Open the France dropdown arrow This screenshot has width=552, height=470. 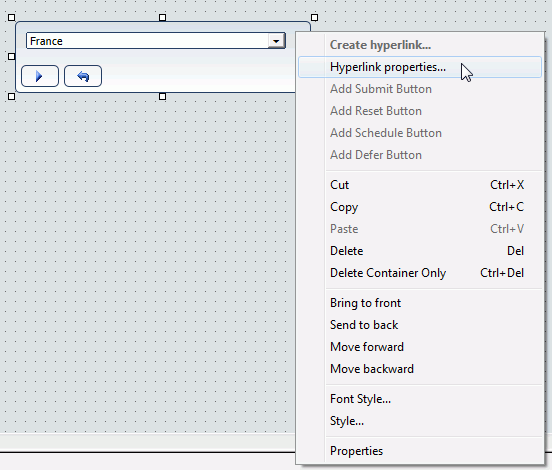276,41
